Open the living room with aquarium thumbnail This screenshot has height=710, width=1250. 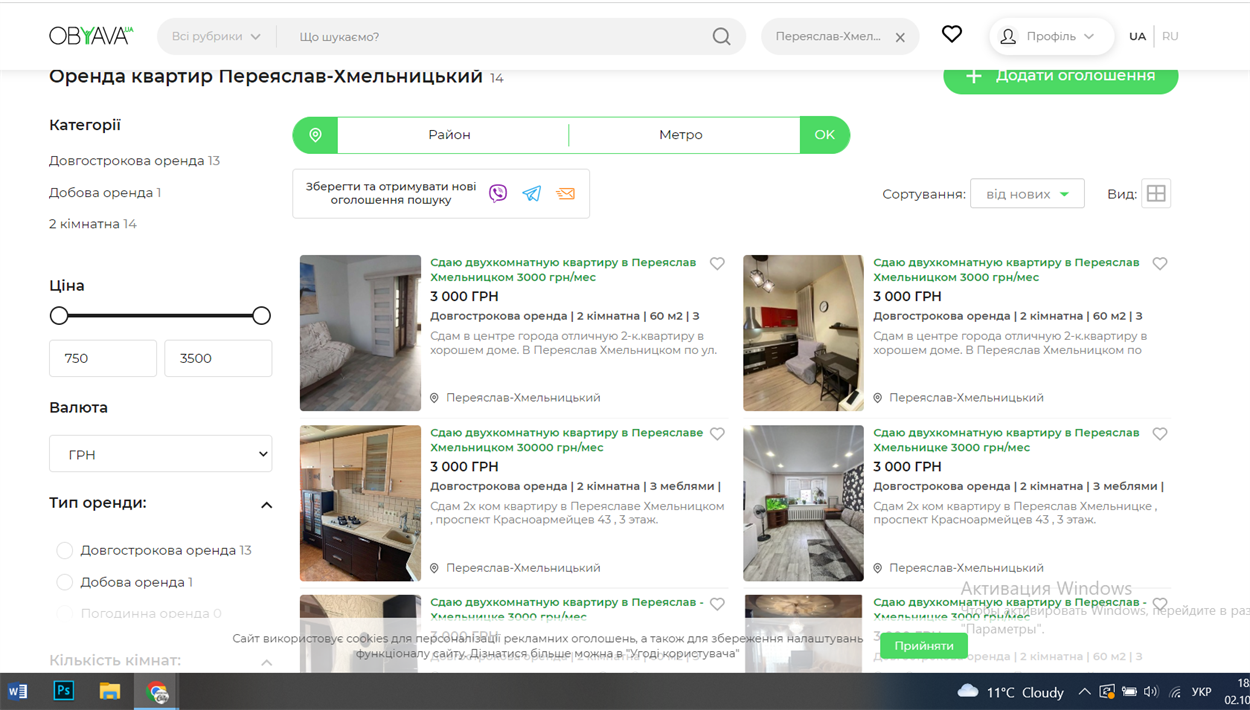[803, 503]
